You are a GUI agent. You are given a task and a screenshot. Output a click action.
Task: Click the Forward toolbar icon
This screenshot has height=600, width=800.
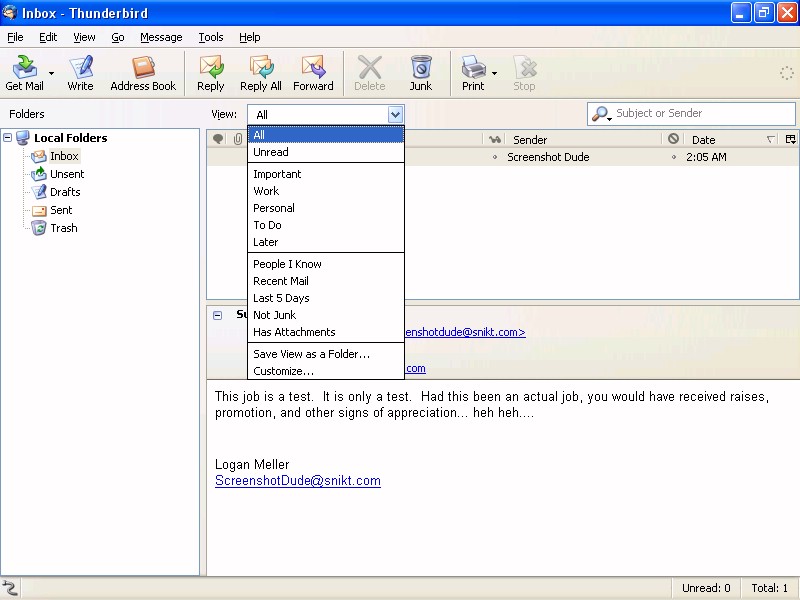313,73
